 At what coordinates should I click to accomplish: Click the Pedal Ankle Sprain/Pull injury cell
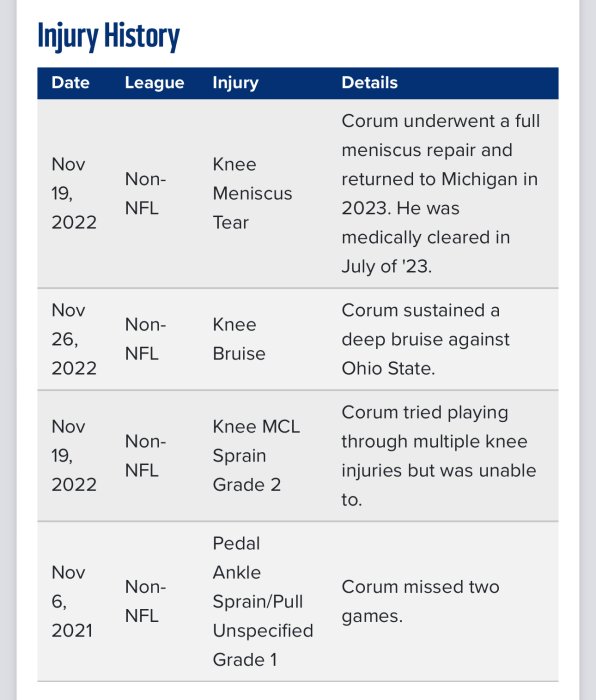point(263,601)
